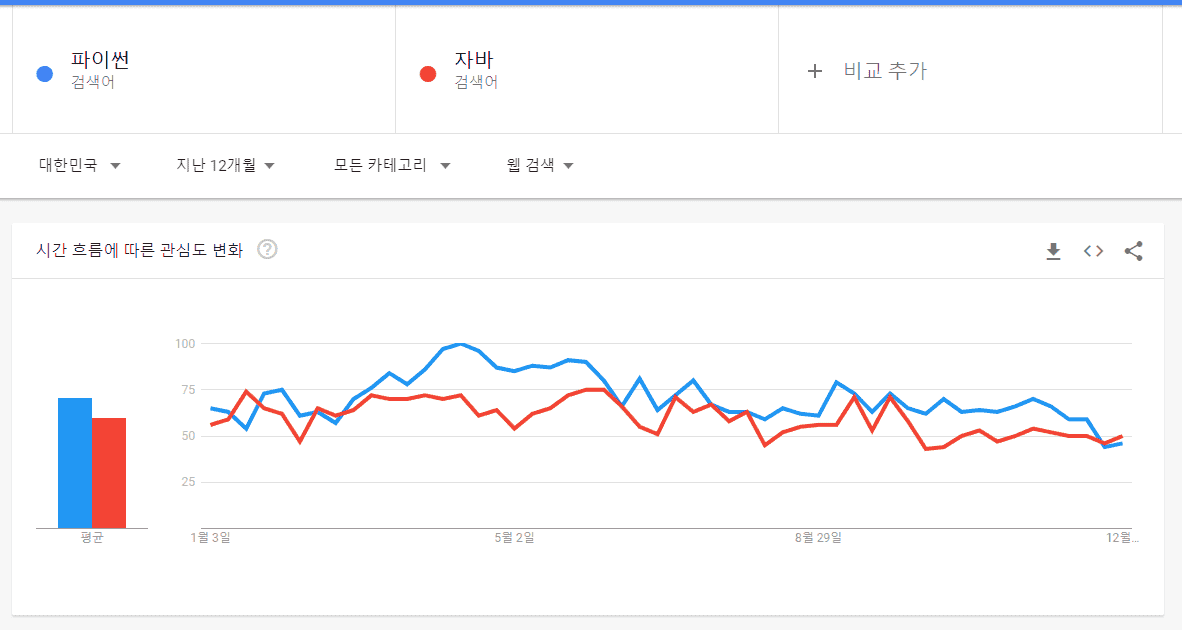Open the help question mark icon

267,250
